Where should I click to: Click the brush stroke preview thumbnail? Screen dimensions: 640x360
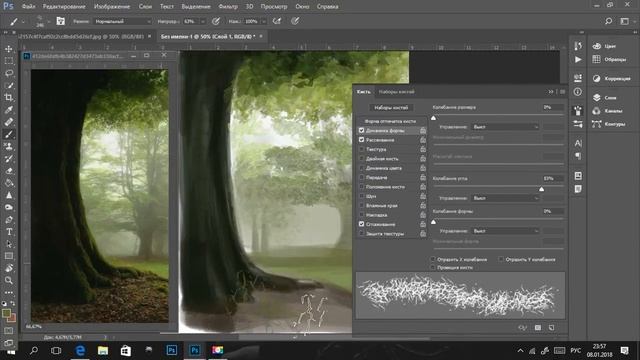coord(460,296)
